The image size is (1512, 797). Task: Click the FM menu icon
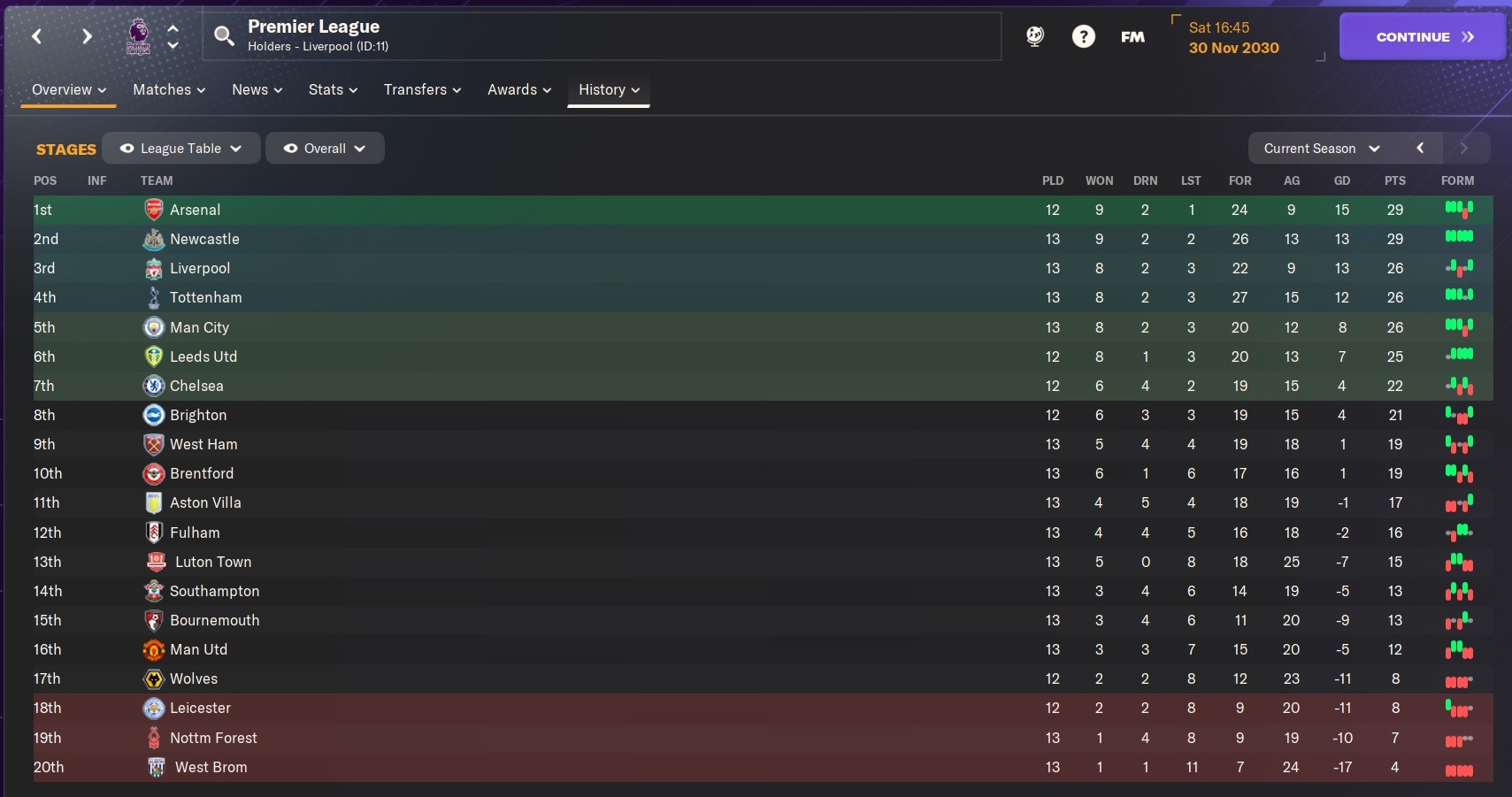click(1132, 36)
